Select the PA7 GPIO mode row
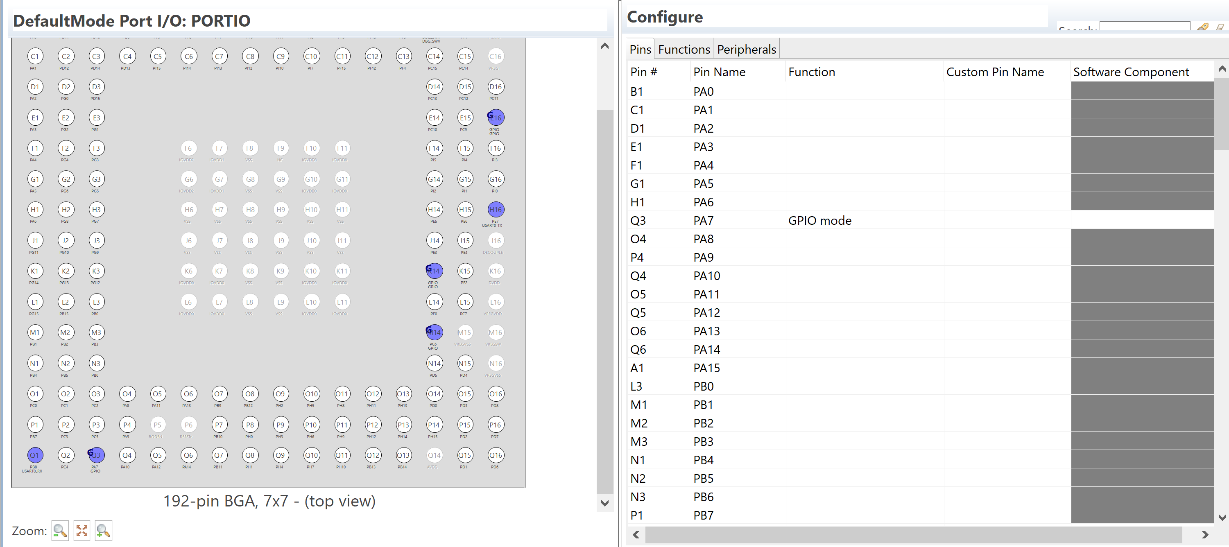Viewport: 1229px width, 547px height. tap(820, 220)
